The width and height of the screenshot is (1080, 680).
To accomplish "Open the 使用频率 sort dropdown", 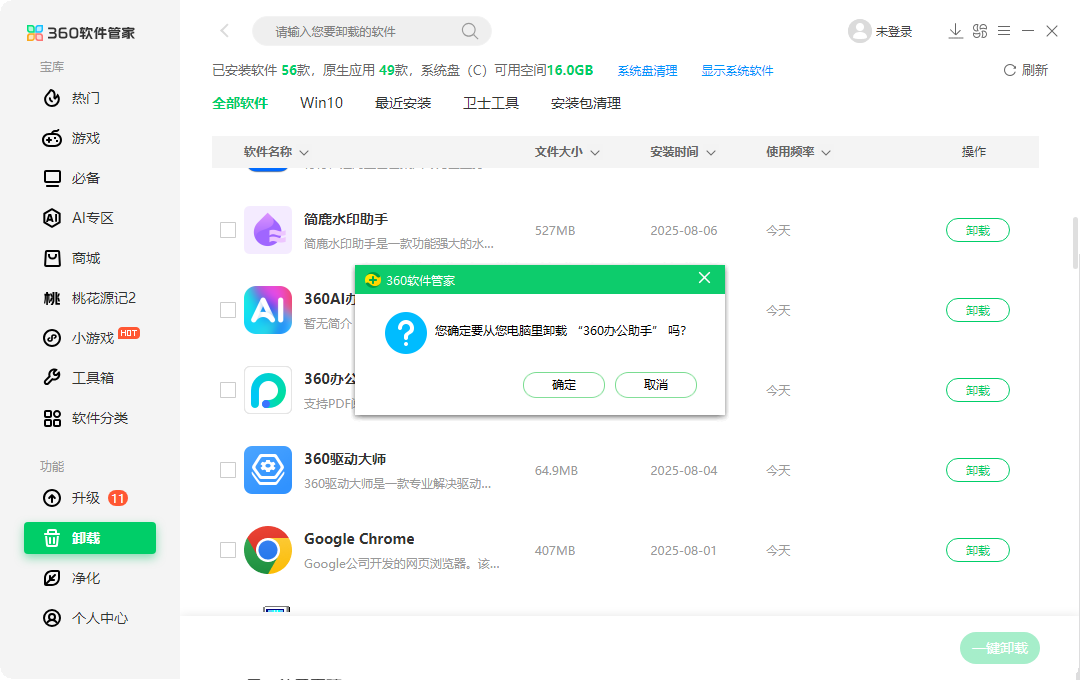I will [x=797, y=151].
